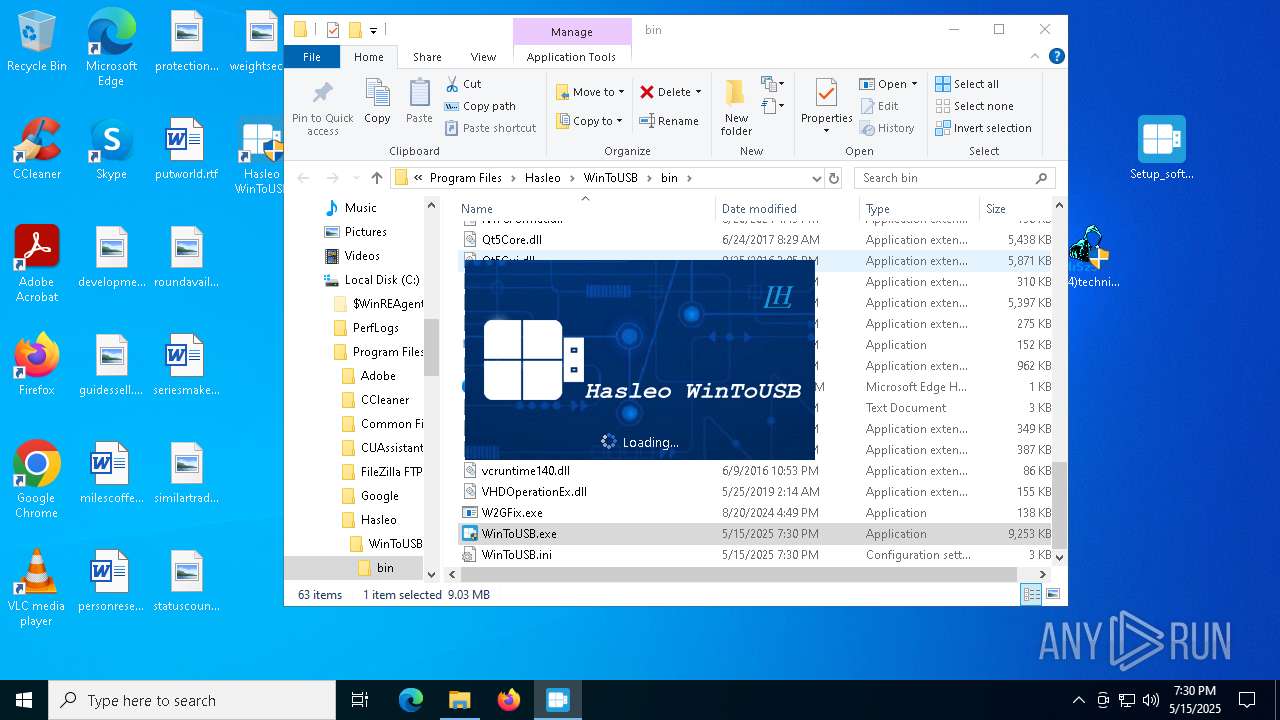Select vcruntime140.dll file row
Viewport: 1280px width, 720px height.
[755, 471]
